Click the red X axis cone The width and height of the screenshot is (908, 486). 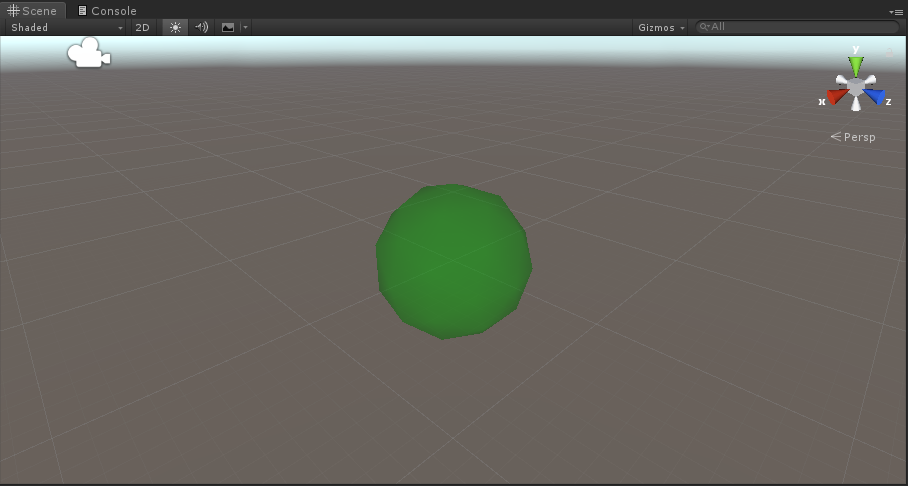(x=836, y=97)
